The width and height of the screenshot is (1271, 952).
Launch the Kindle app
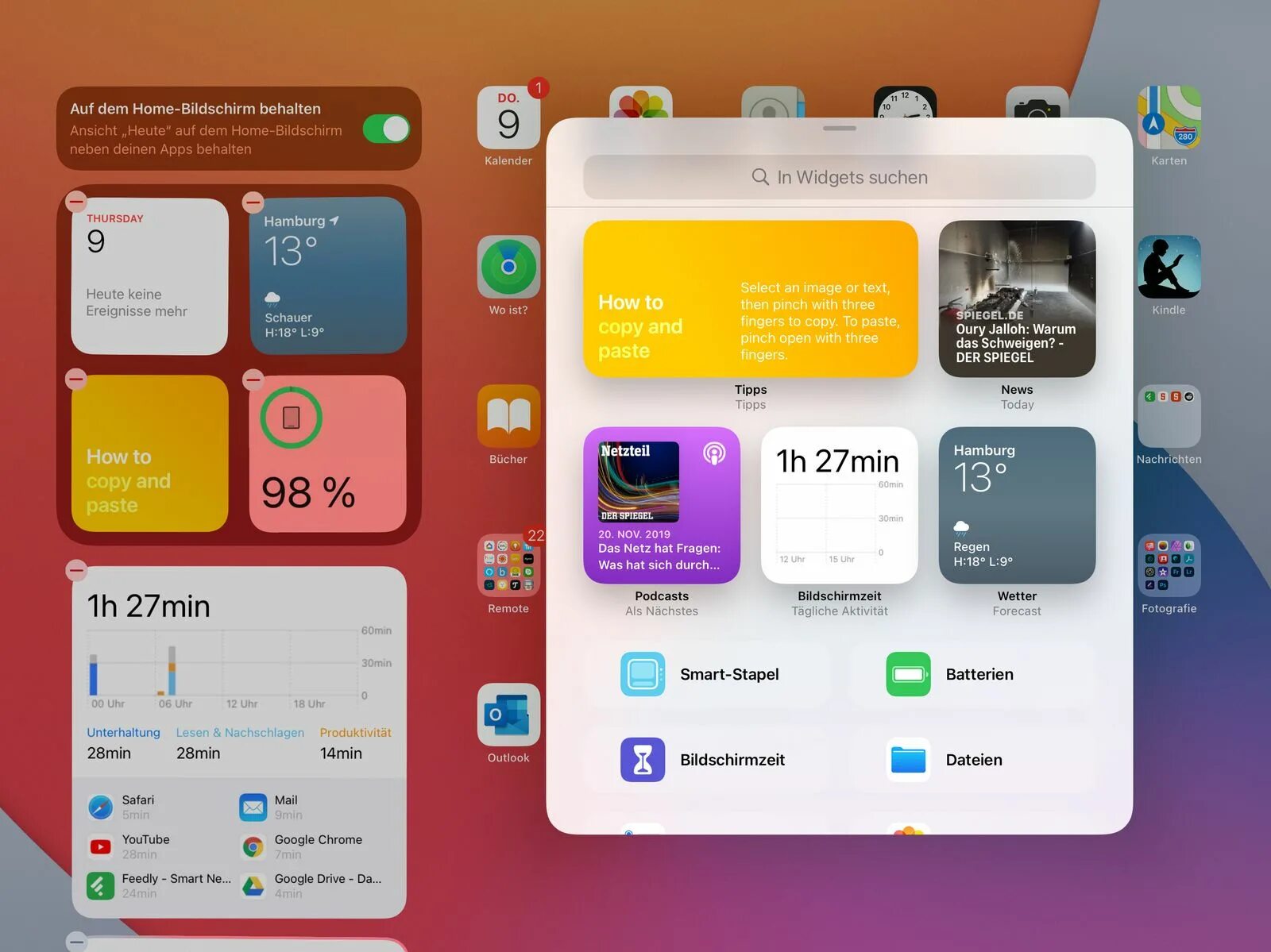point(1169,267)
